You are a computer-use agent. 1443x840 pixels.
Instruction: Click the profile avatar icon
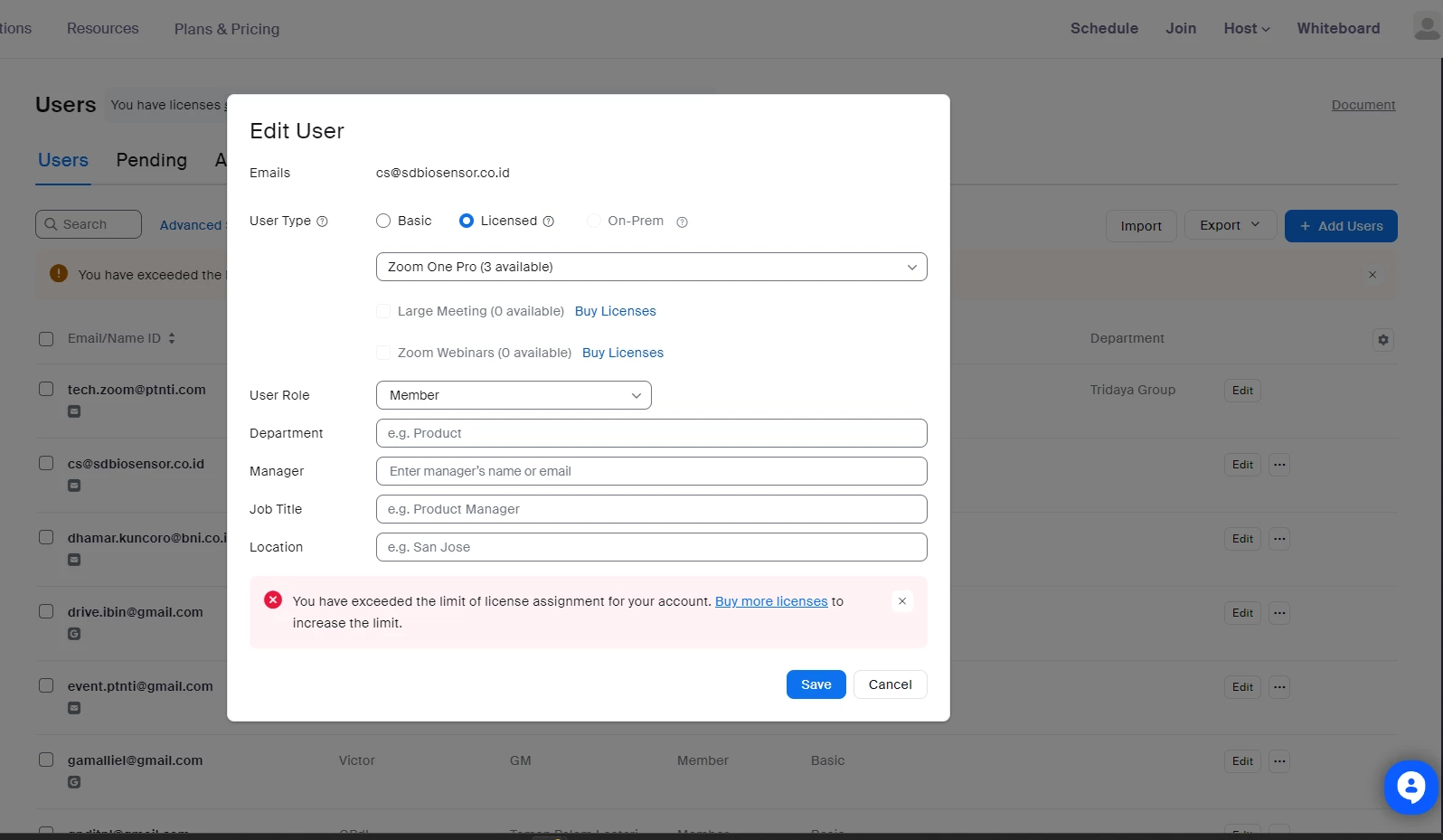click(x=1427, y=26)
